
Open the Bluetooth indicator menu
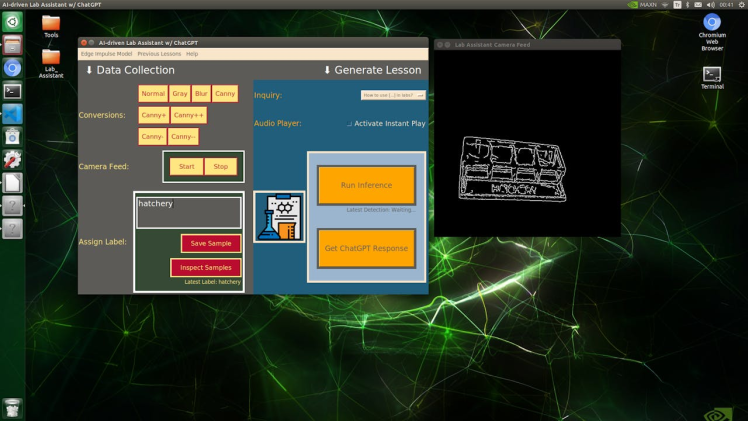click(x=687, y=5)
